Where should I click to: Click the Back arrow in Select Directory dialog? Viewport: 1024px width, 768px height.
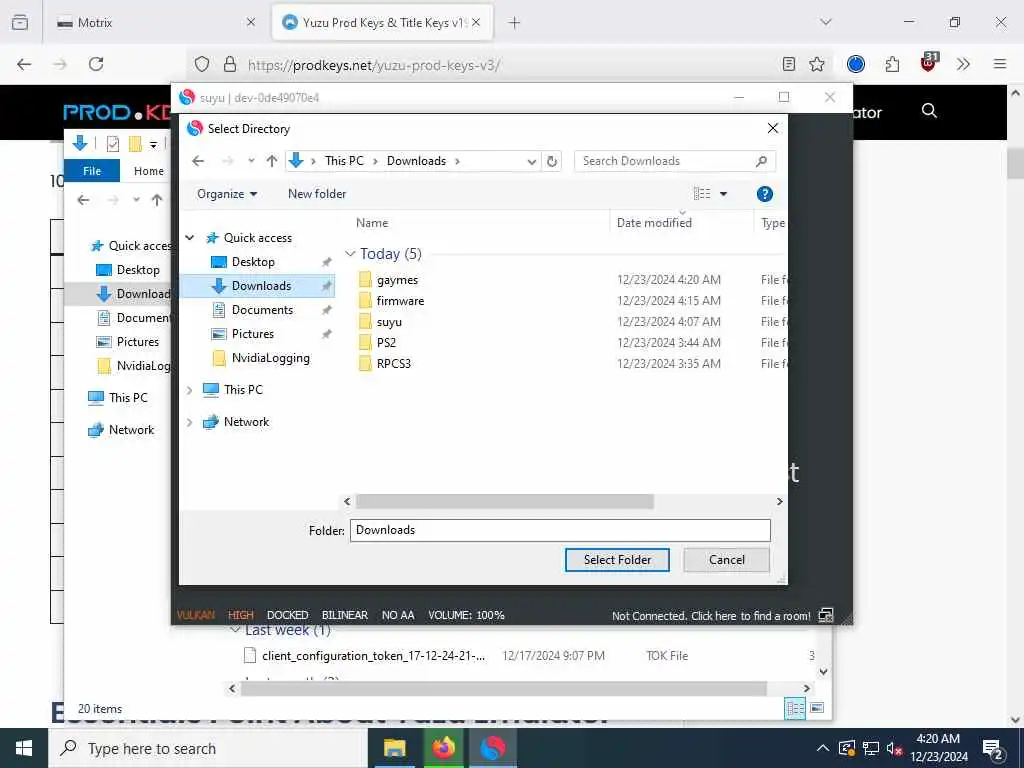[x=199, y=161]
